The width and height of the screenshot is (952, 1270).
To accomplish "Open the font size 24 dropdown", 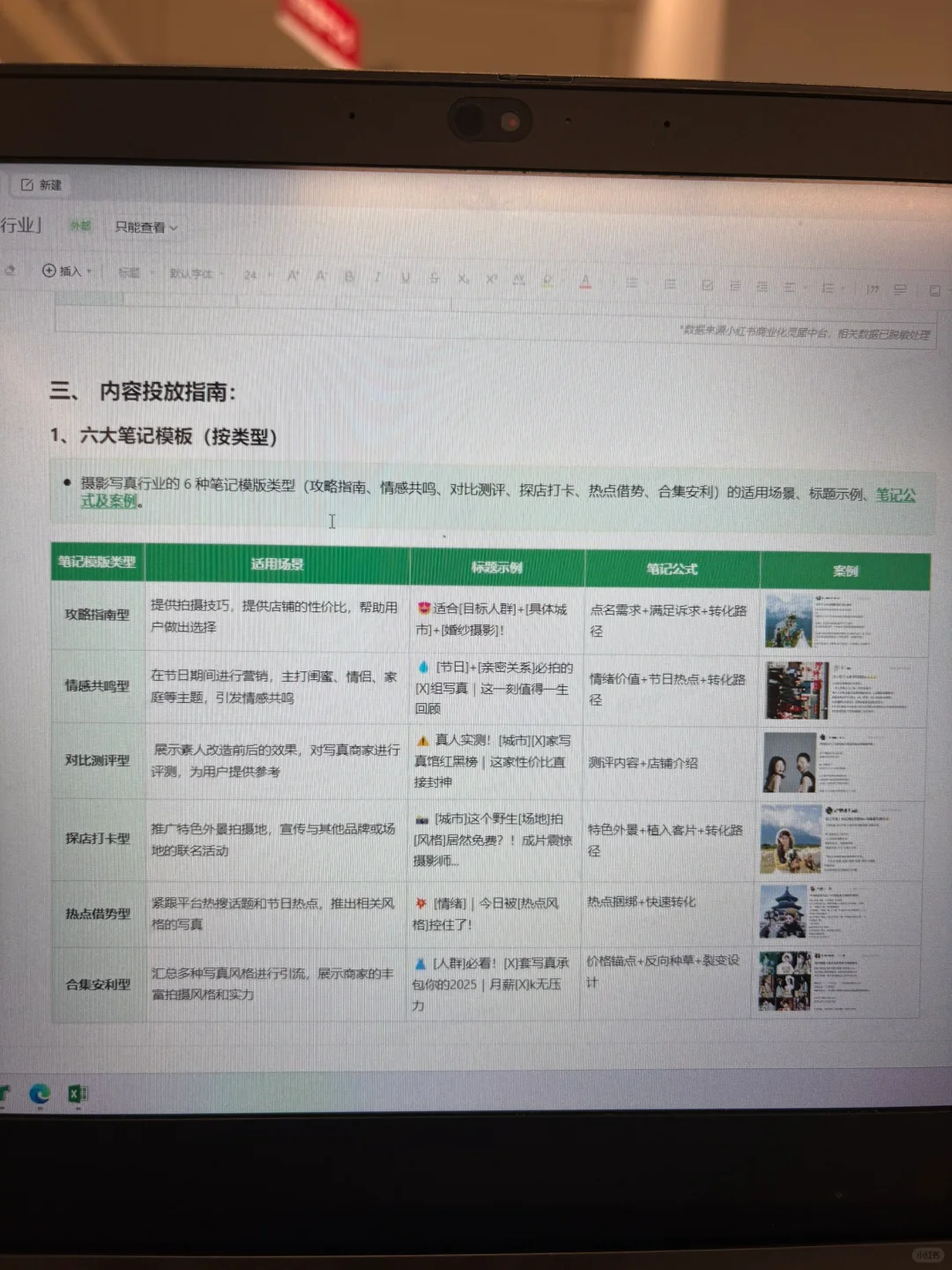I will (257, 275).
